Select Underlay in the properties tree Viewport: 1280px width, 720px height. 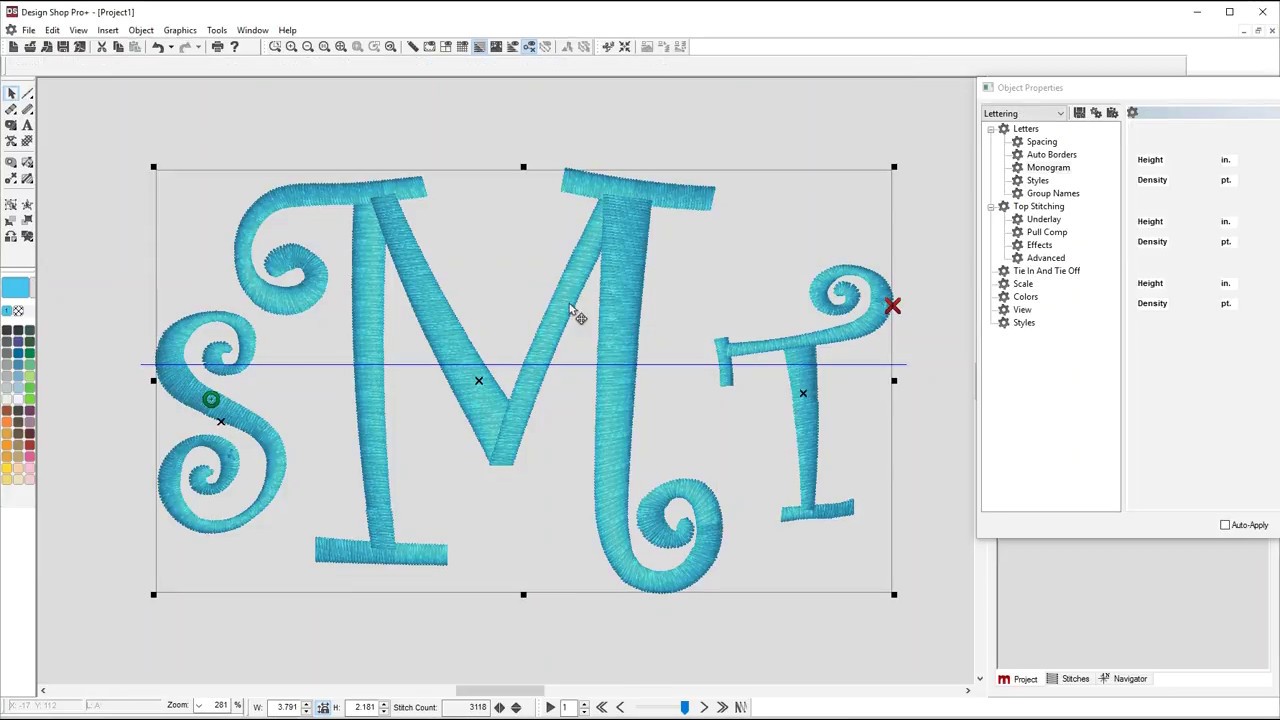[1043, 220]
